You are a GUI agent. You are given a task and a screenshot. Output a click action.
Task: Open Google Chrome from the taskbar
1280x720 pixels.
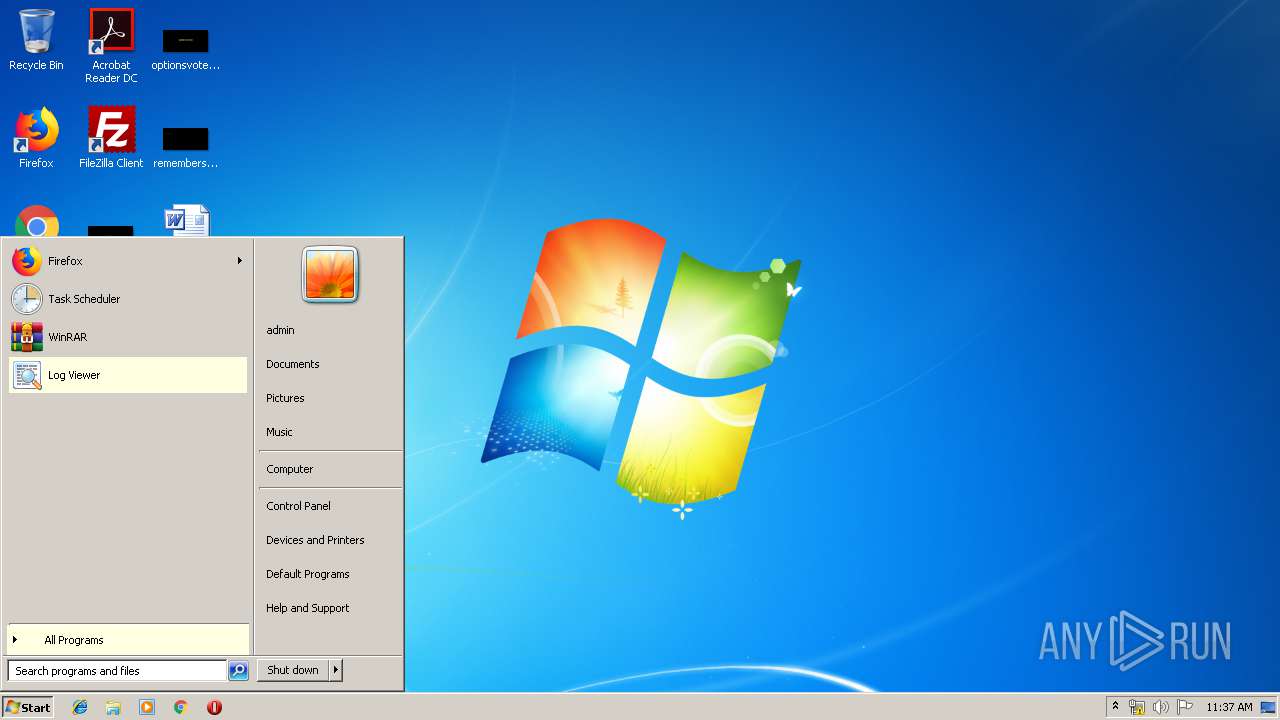[x=180, y=707]
